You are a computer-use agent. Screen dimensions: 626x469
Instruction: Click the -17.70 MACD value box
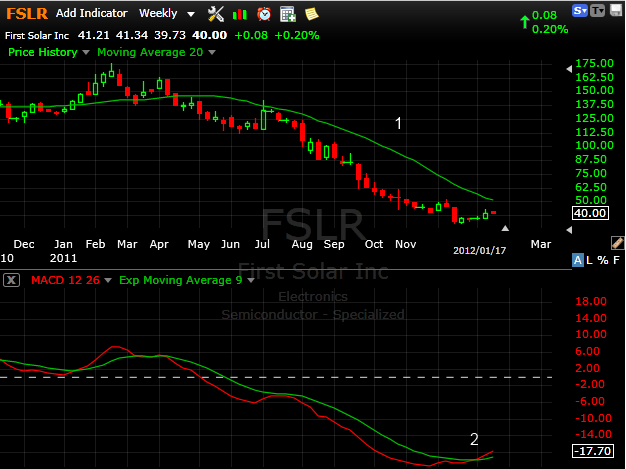point(593,451)
